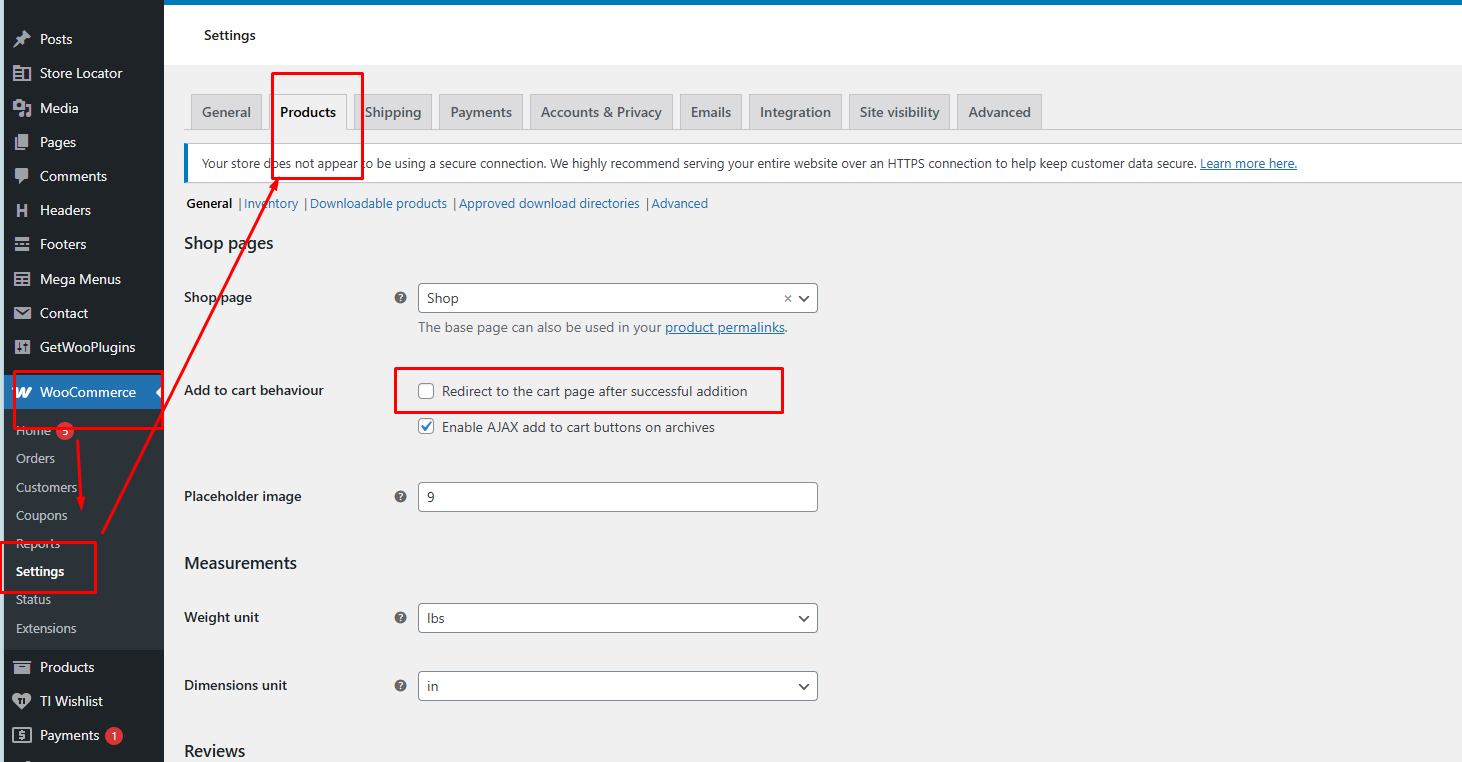
Task: Open WooCommerce Status submenu item
Action: (33, 599)
